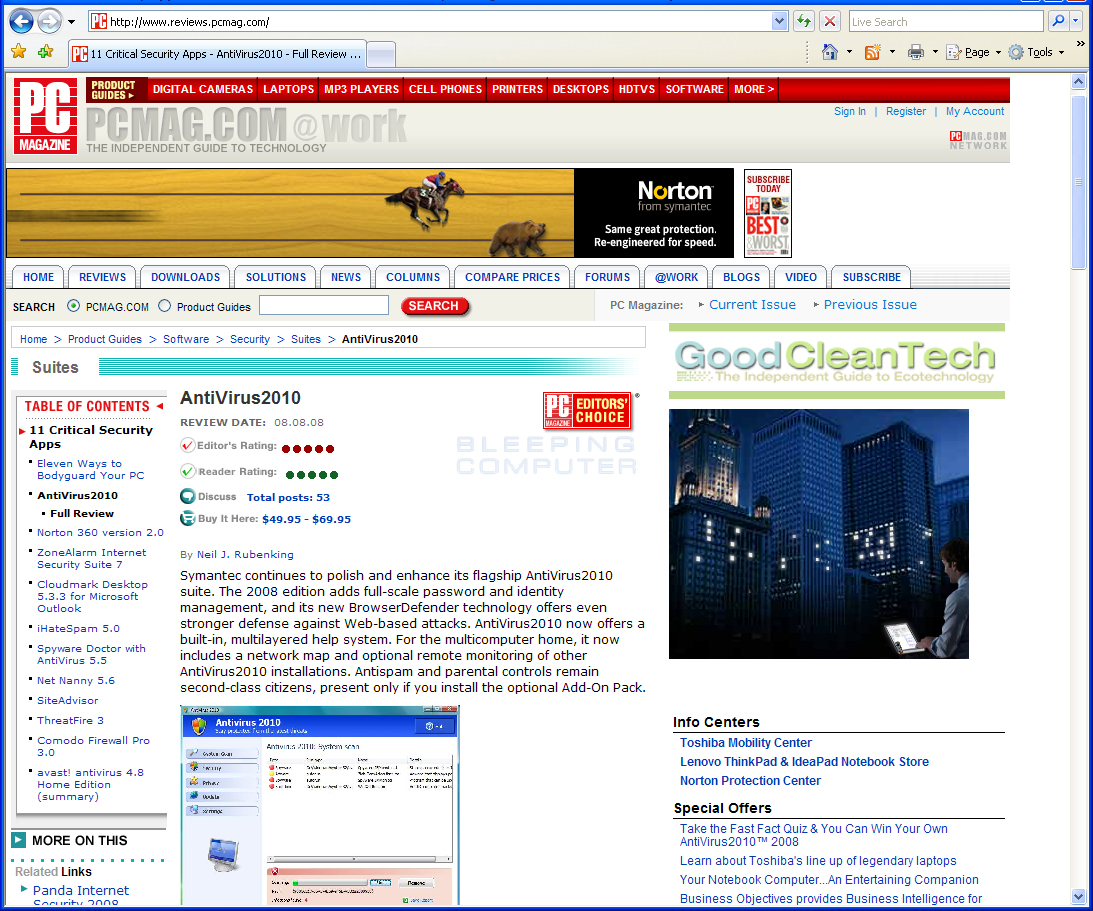Open the Product Guides nav button

[x=116, y=90]
